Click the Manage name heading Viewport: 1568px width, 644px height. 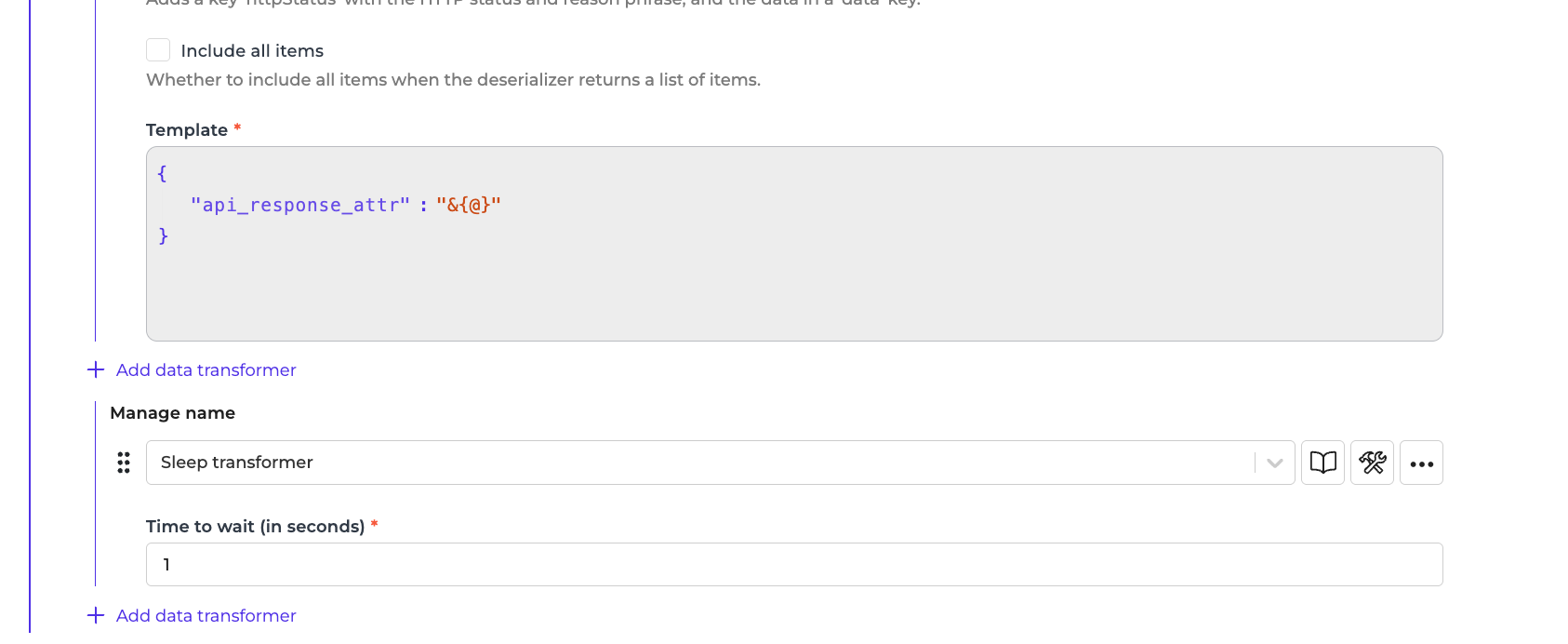[x=173, y=413]
